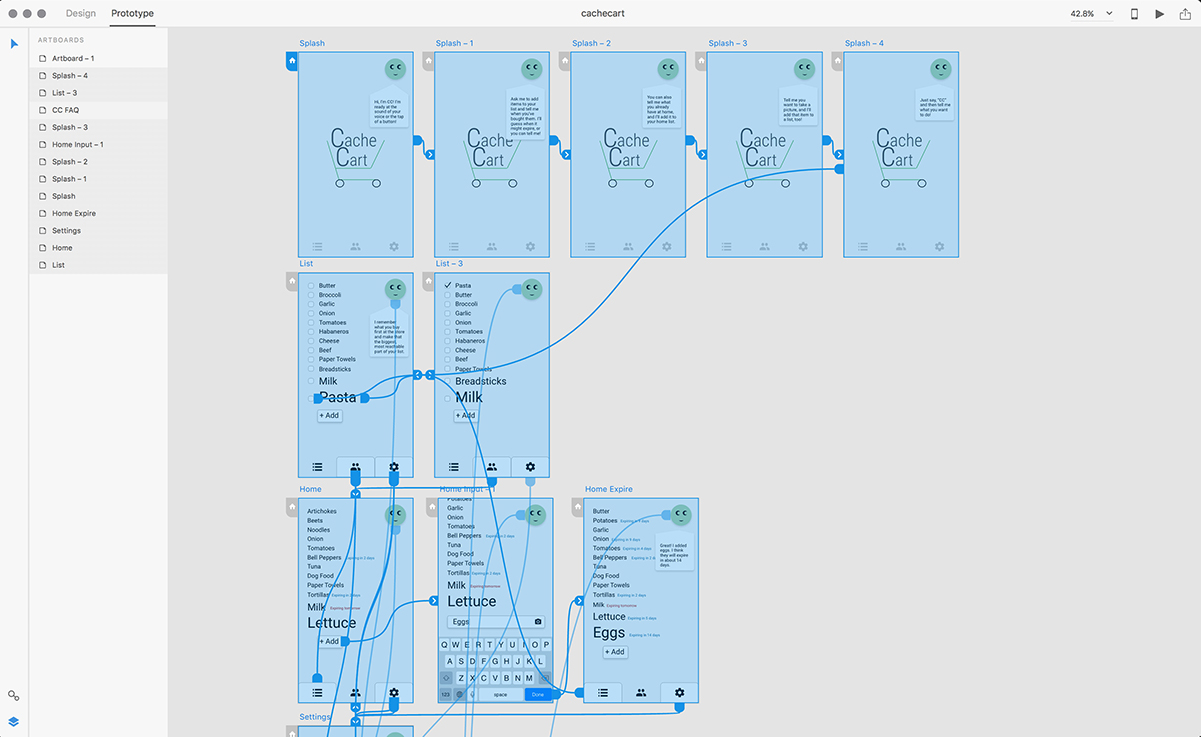Click chevron connector arrow on Splash – 1 edge
The height and width of the screenshot is (737, 1201).
tap(566, 154)
